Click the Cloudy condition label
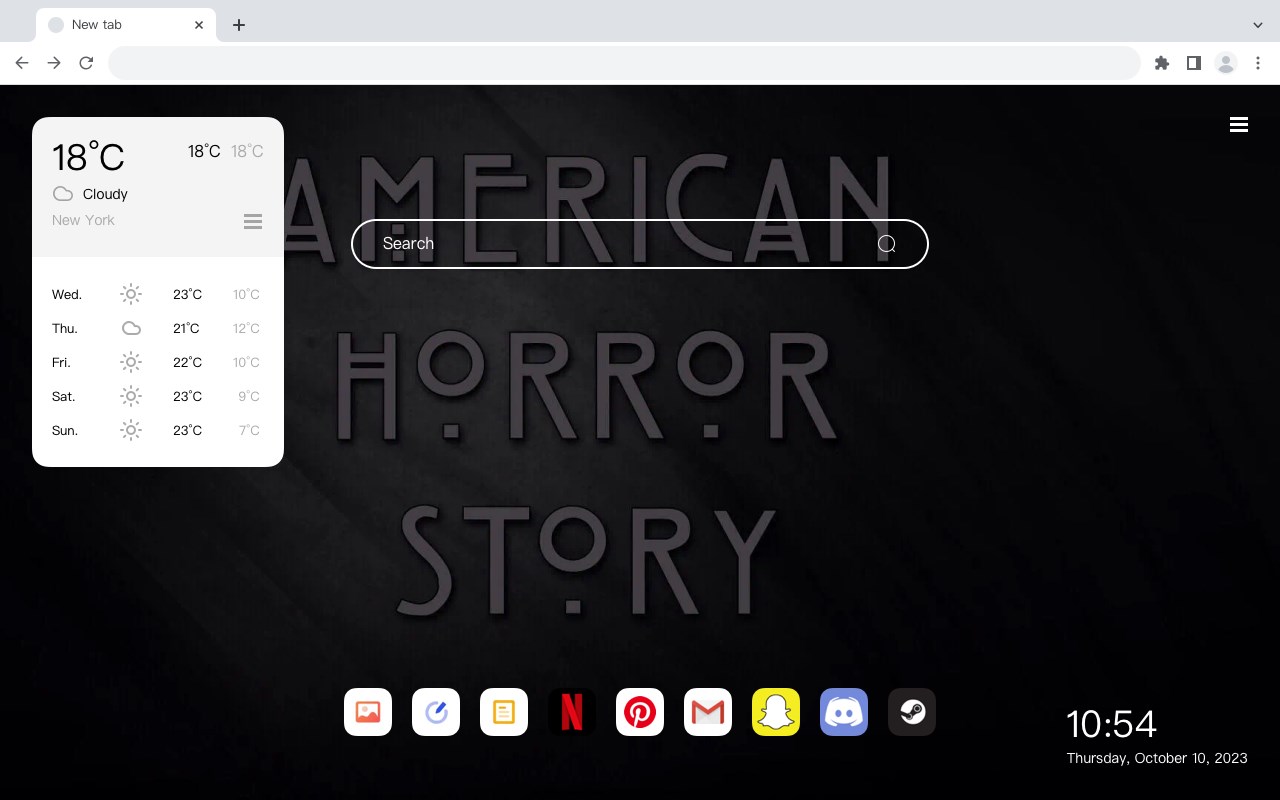 pyautogui.click(x=105, y=194)
